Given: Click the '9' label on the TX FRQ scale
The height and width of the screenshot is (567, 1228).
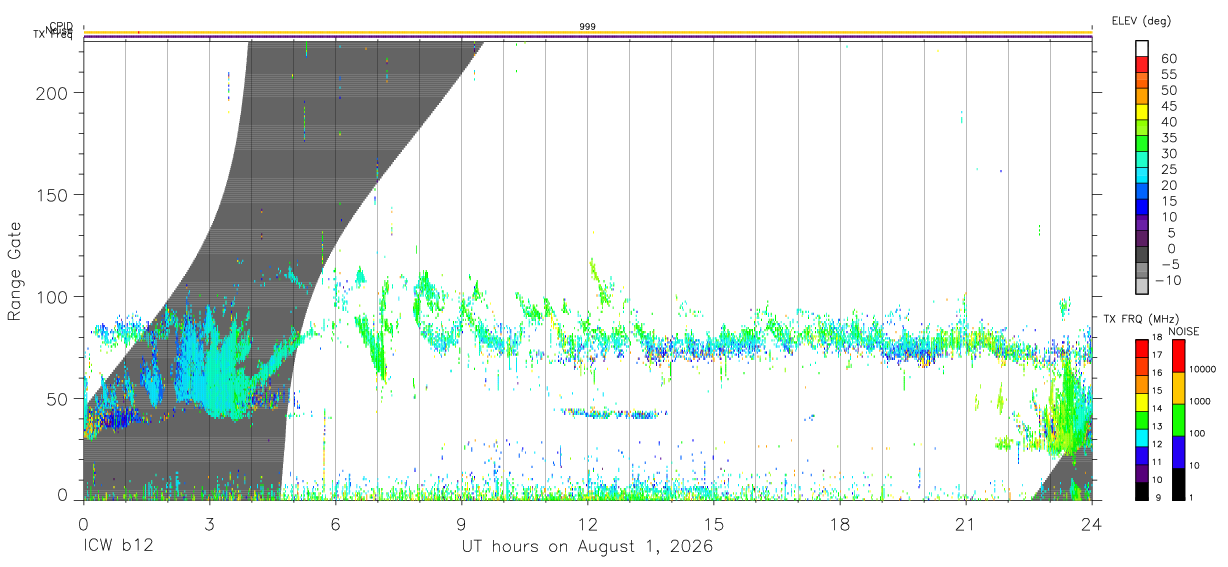Looking at the screenshot, I should click(1159, 497).
